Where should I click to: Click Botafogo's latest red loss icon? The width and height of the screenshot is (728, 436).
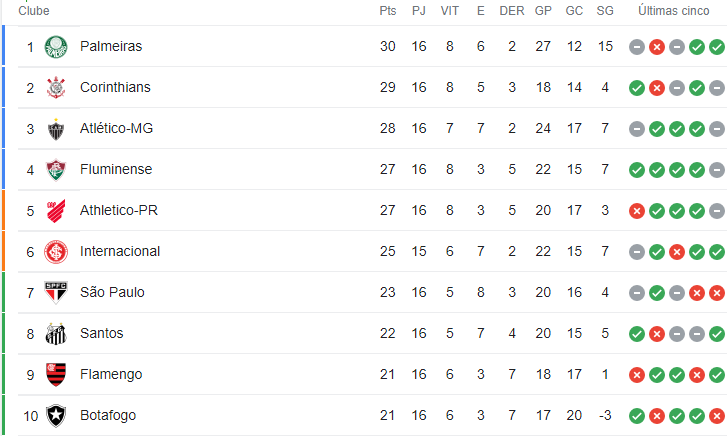tap(717, 416)
